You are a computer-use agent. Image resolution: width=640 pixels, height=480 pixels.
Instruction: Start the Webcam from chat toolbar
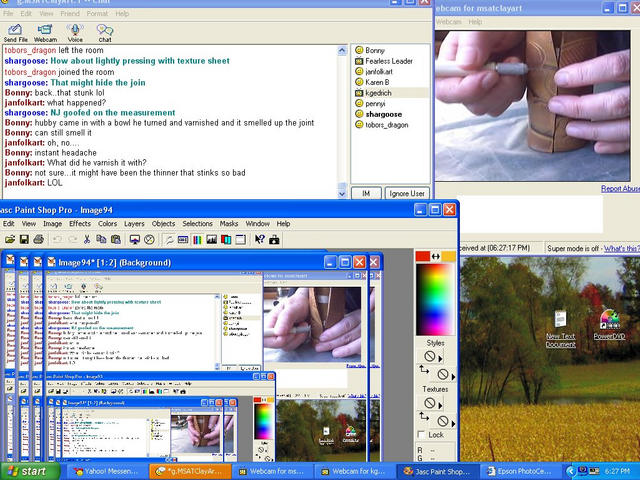coord(45,33)
